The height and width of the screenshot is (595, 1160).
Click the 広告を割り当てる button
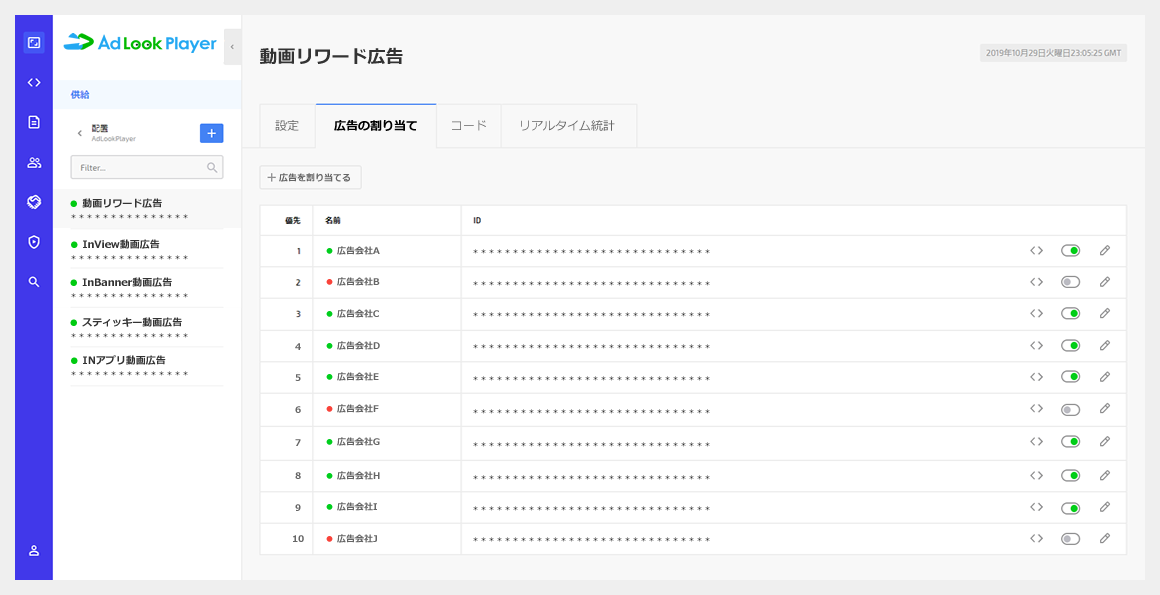309,177
